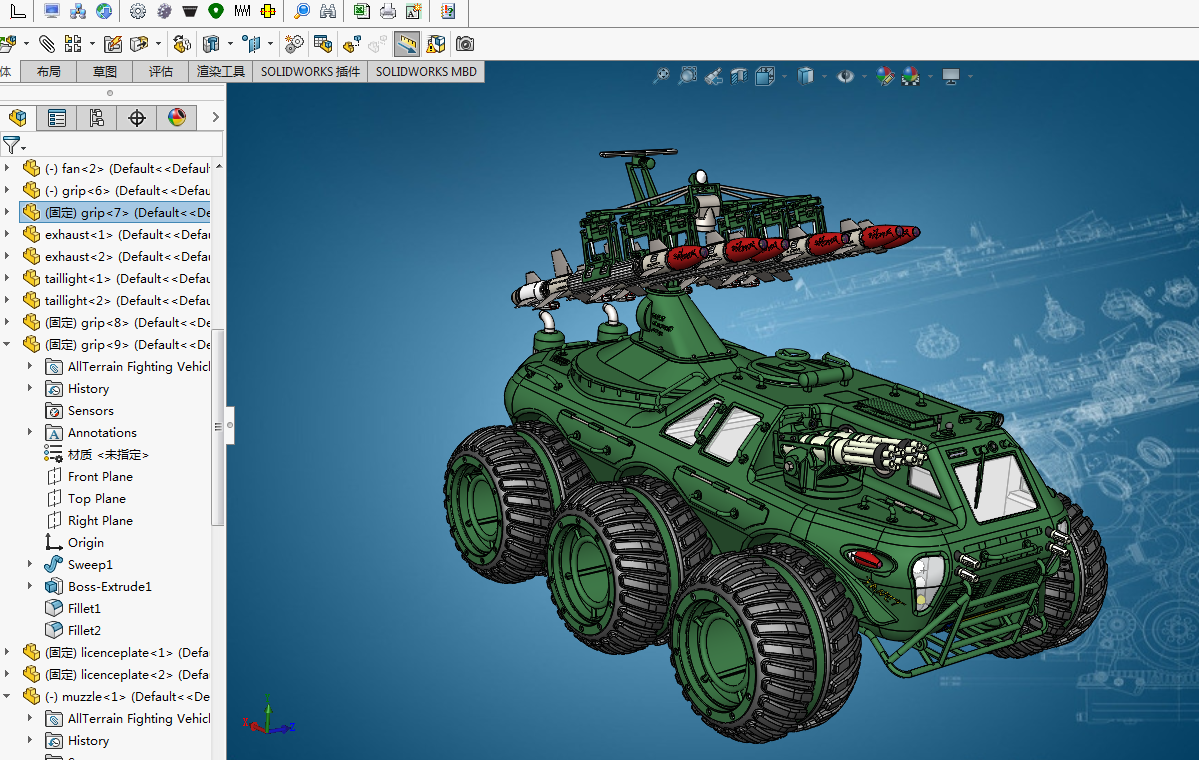Click the spring (coil) toolbox icon
Viewport: 1199px width, 760px height.
coord(242,11)
